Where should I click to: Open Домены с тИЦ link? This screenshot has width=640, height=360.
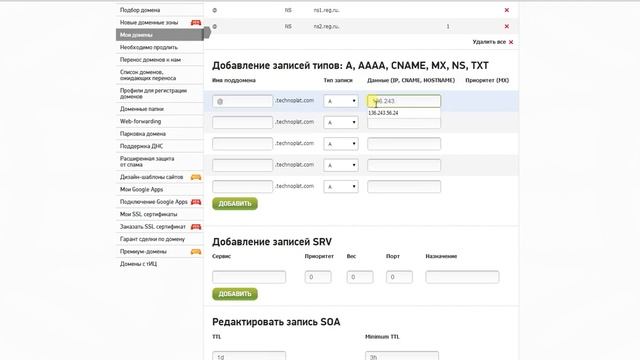138,264
